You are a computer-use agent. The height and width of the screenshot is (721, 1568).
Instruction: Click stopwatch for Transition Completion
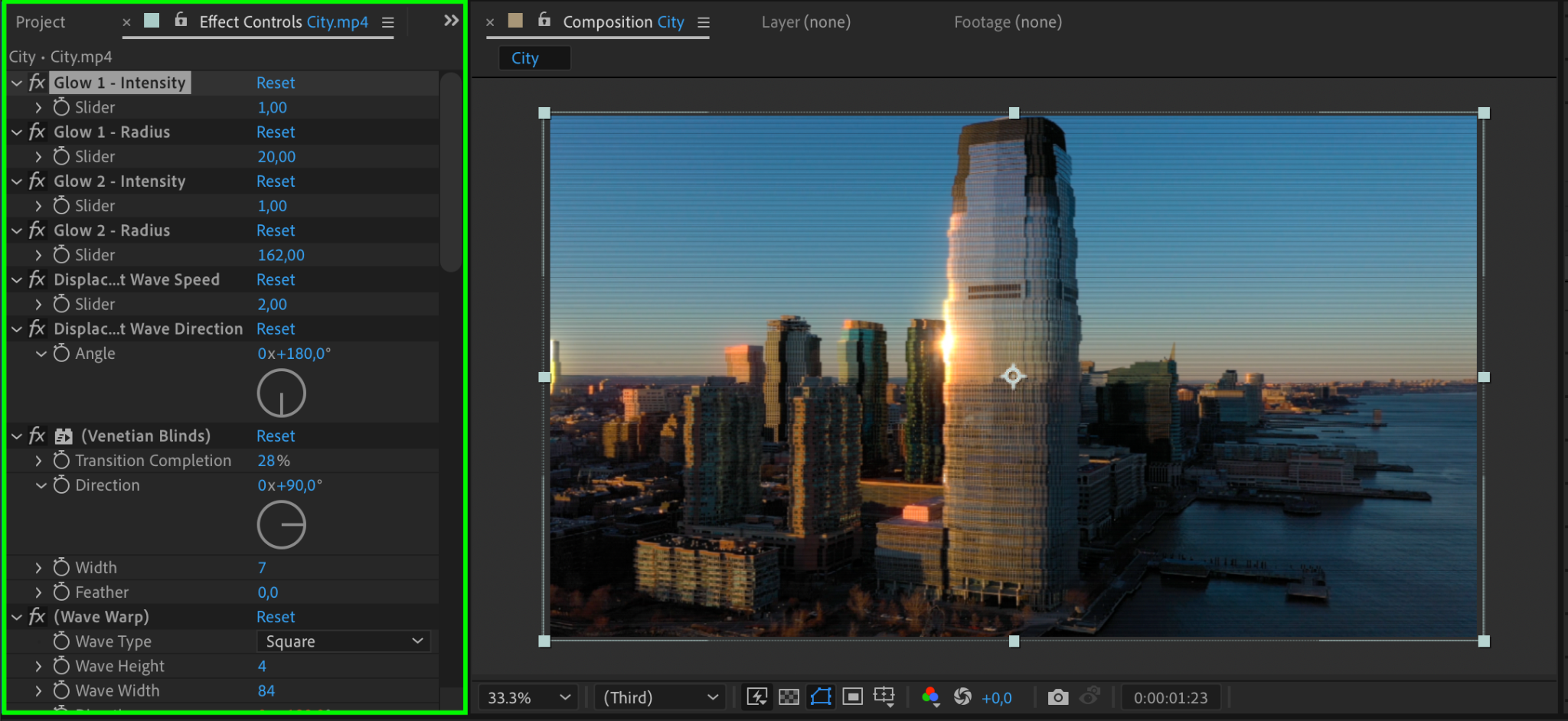[x=61, y=461]
